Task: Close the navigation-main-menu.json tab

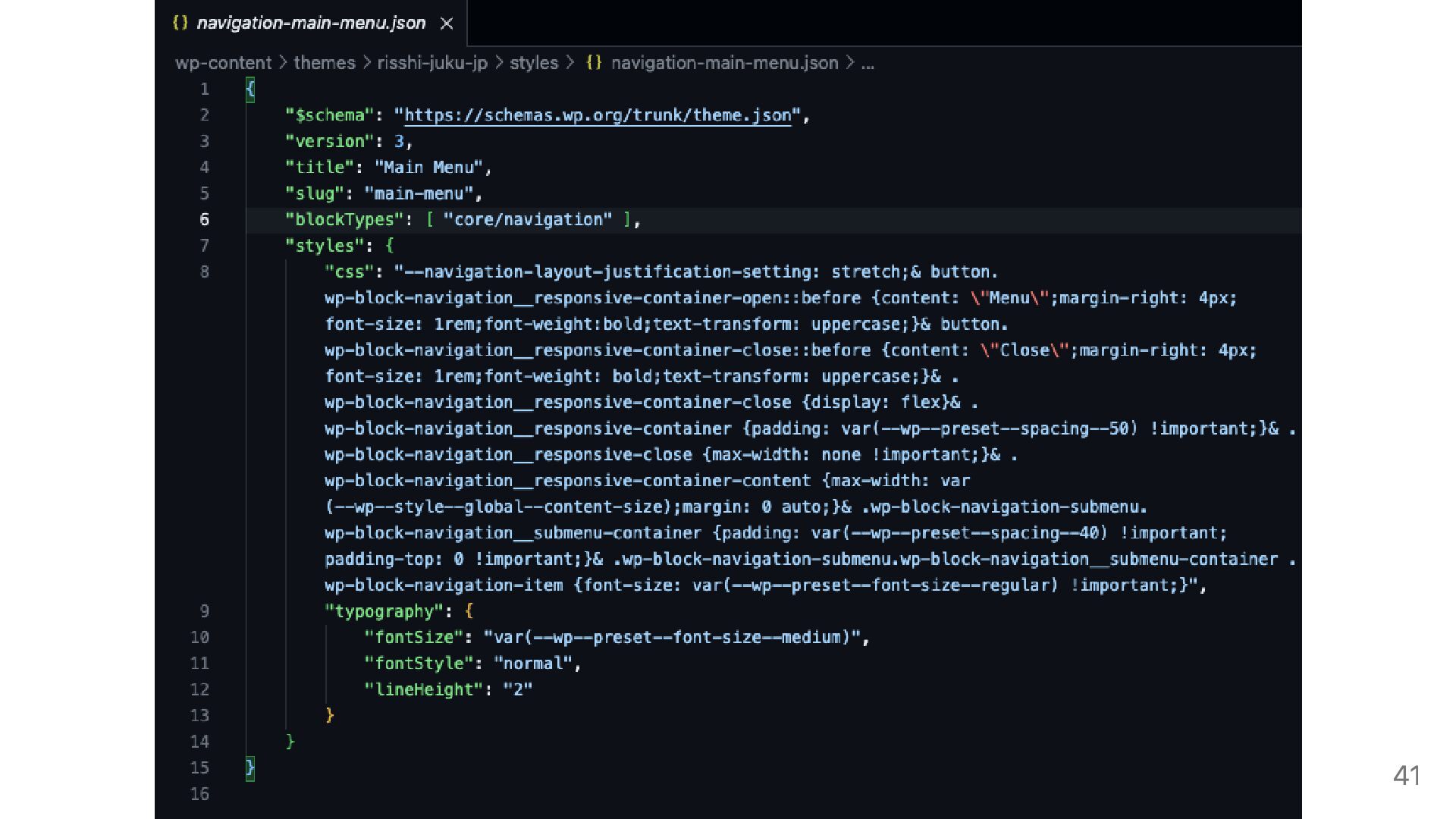Action: (x=447, y=24)
